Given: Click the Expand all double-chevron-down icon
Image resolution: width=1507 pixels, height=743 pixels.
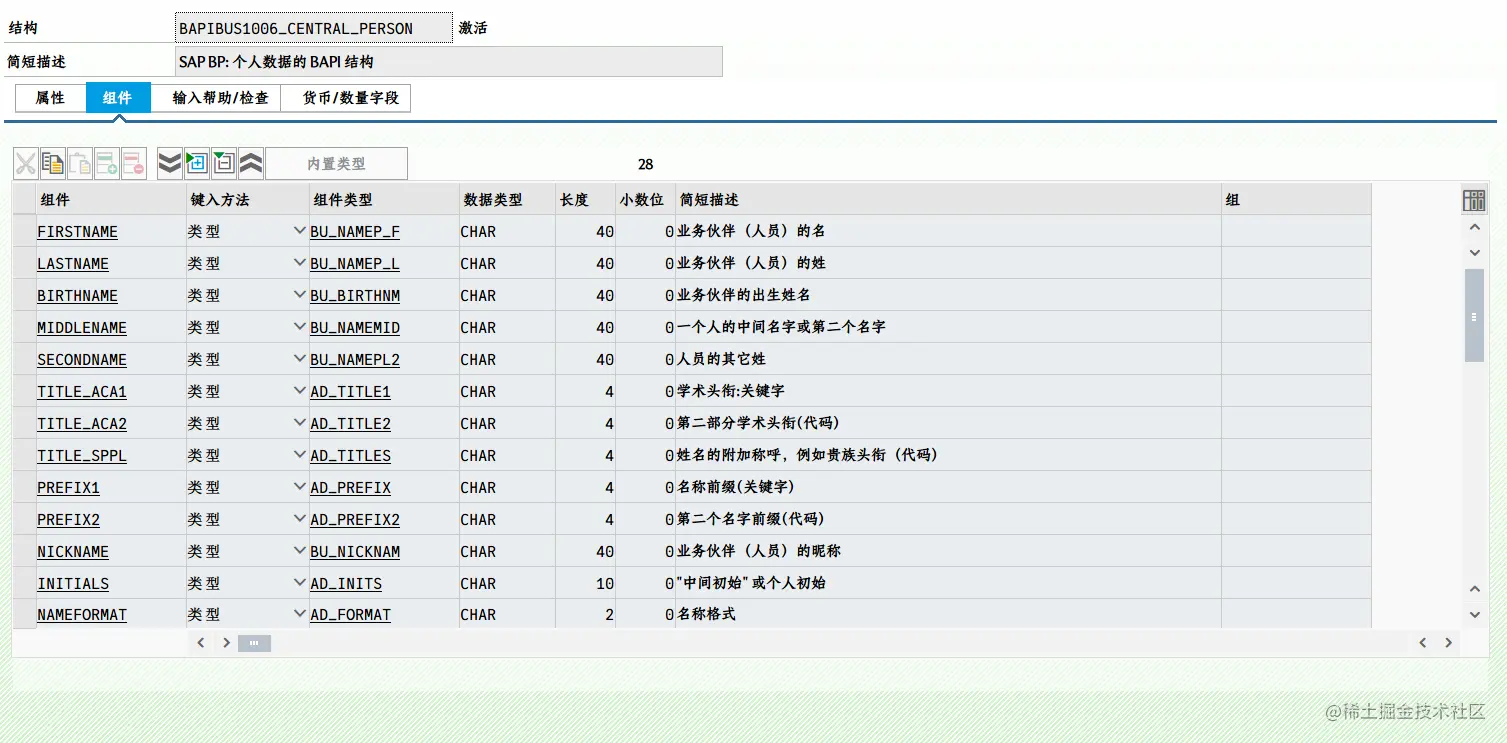Looking at the screenshot, I should click(x=170, y=163).
